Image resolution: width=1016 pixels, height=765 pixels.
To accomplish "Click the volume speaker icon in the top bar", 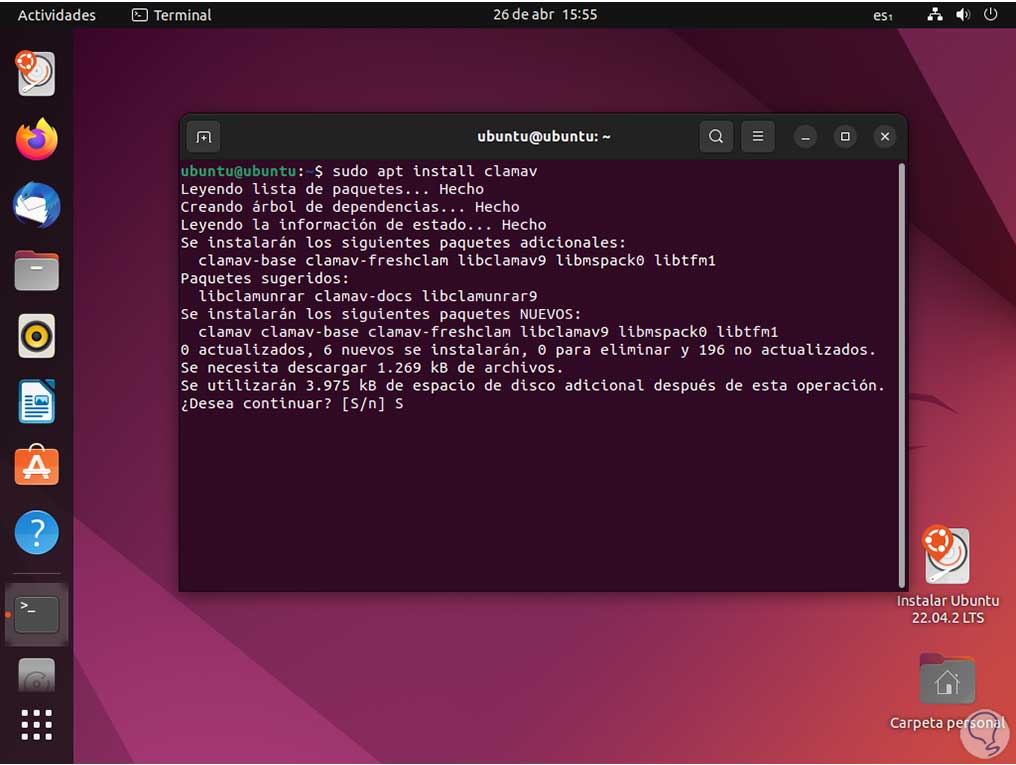I will [x=963, y=14].
